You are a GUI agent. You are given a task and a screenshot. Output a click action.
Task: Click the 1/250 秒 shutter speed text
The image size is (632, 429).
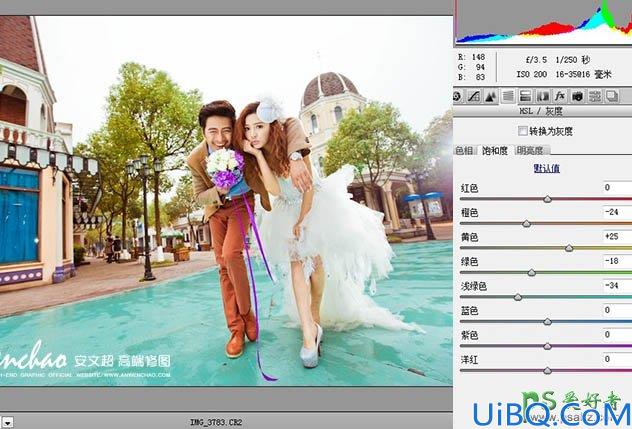(573, 60)
